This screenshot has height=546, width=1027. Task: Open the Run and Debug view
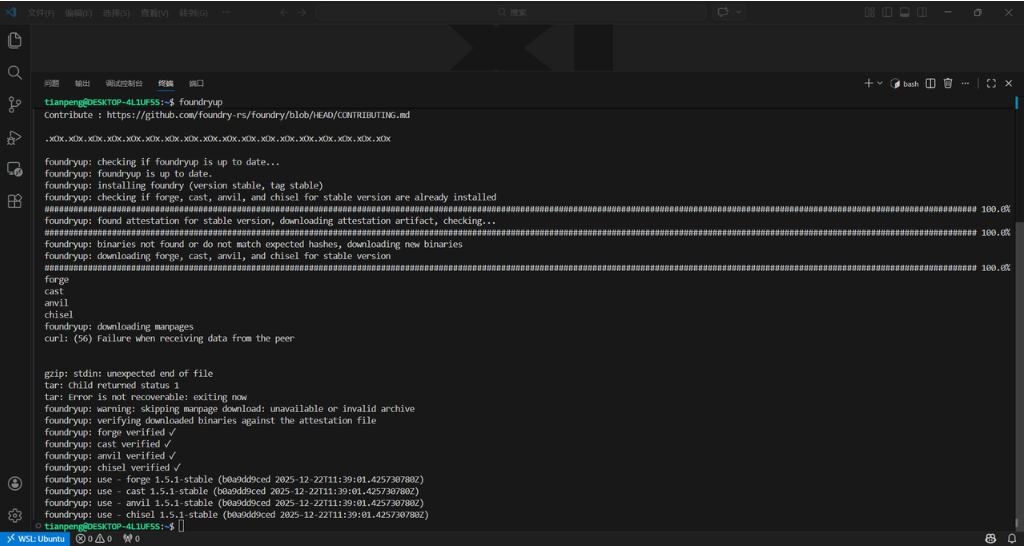point(14,137)
